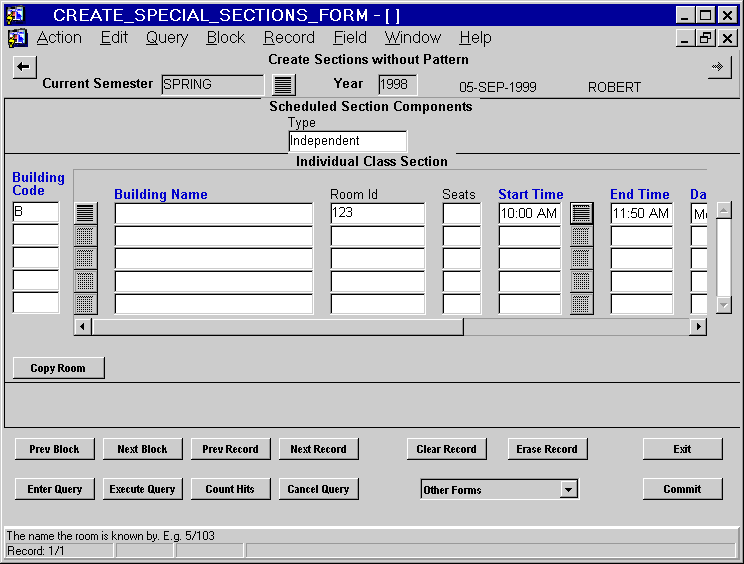Click the Exit button
The image size is (744, 564).
683,449
